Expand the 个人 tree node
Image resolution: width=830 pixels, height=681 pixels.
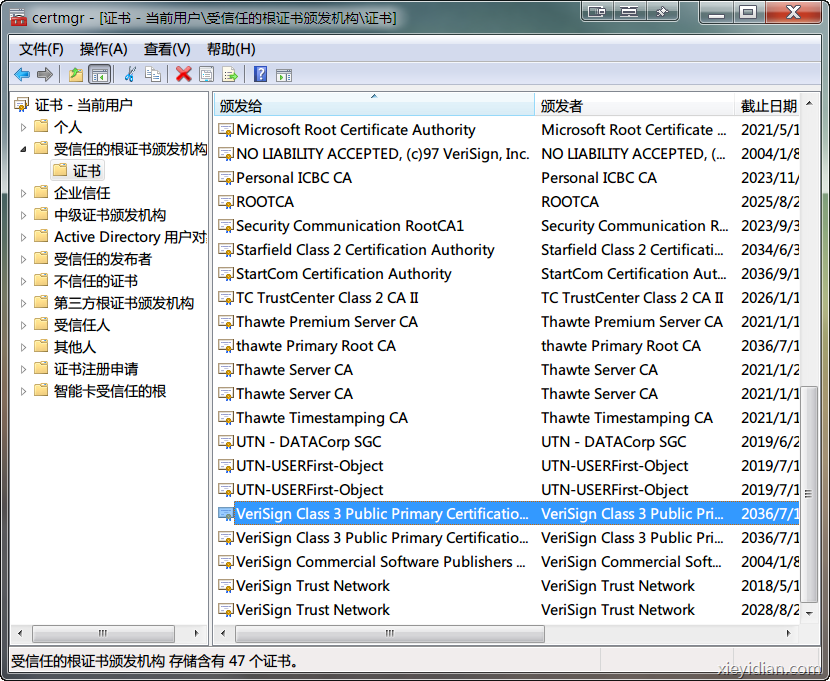(23, 127)
